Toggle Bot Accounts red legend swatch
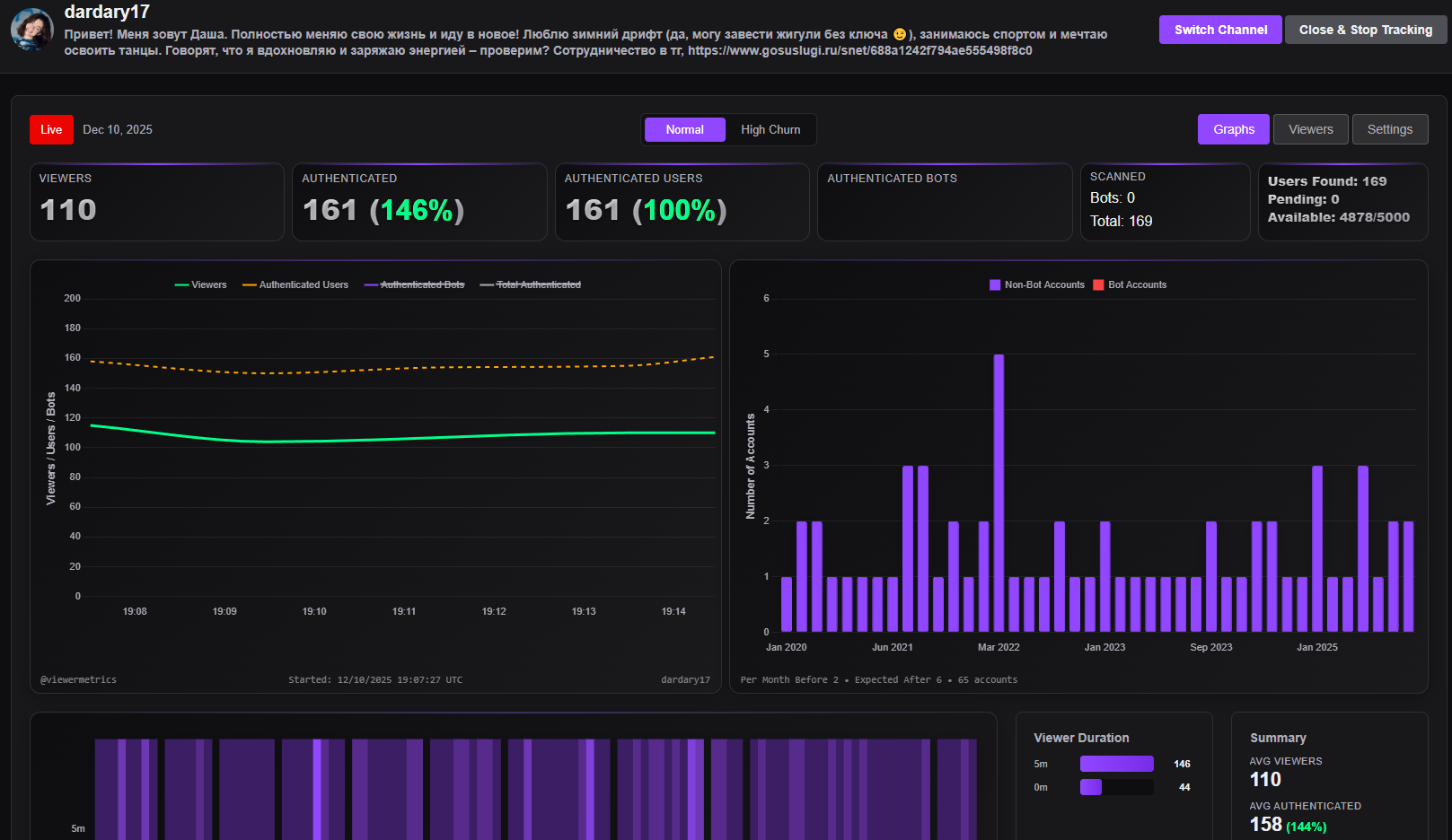 point(1098,284)
